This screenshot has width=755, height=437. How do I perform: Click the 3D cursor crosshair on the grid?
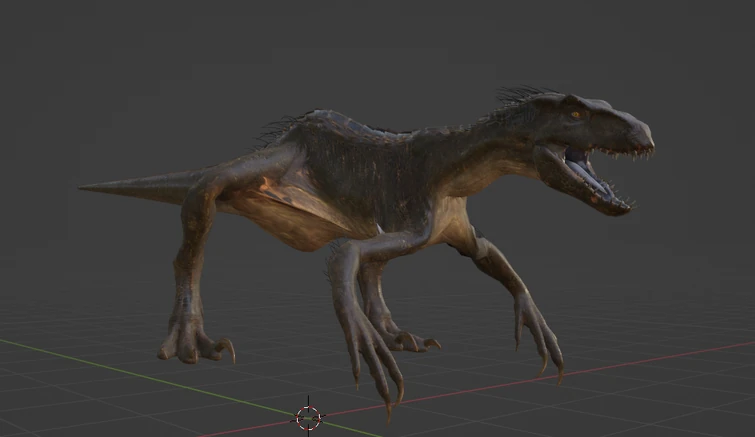click(308, 417)
